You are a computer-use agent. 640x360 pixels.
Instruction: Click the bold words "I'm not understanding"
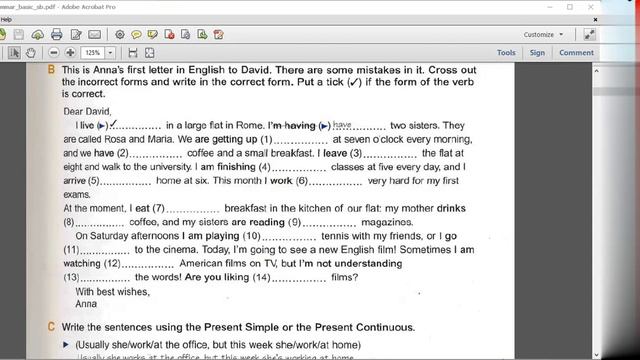click(351, 264)
